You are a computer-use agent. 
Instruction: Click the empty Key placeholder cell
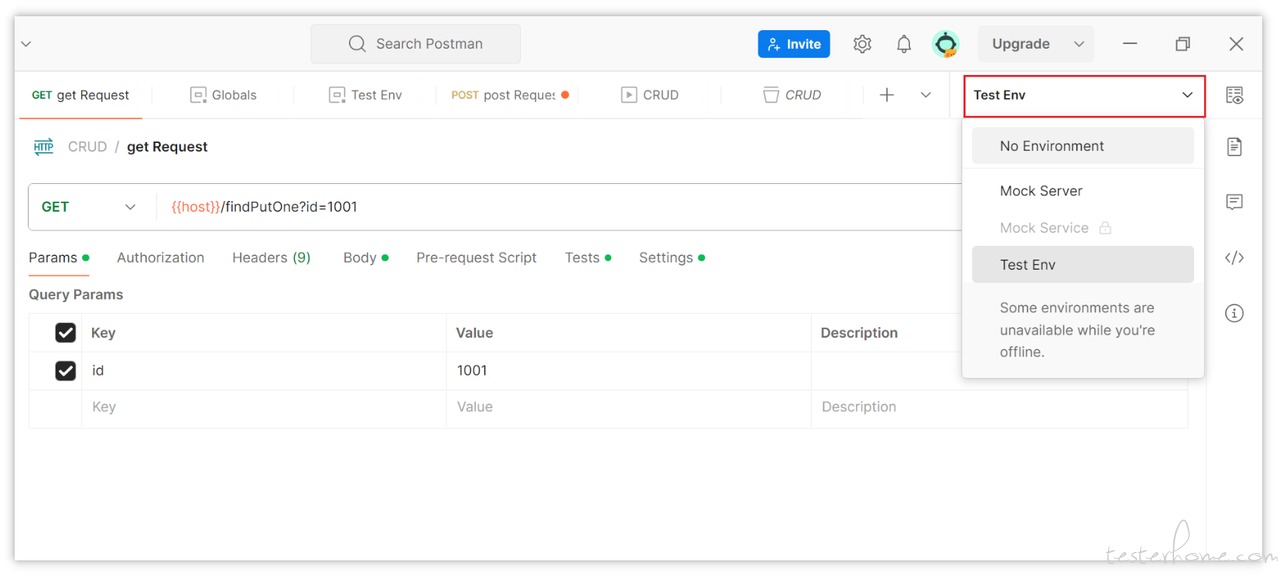264,408
